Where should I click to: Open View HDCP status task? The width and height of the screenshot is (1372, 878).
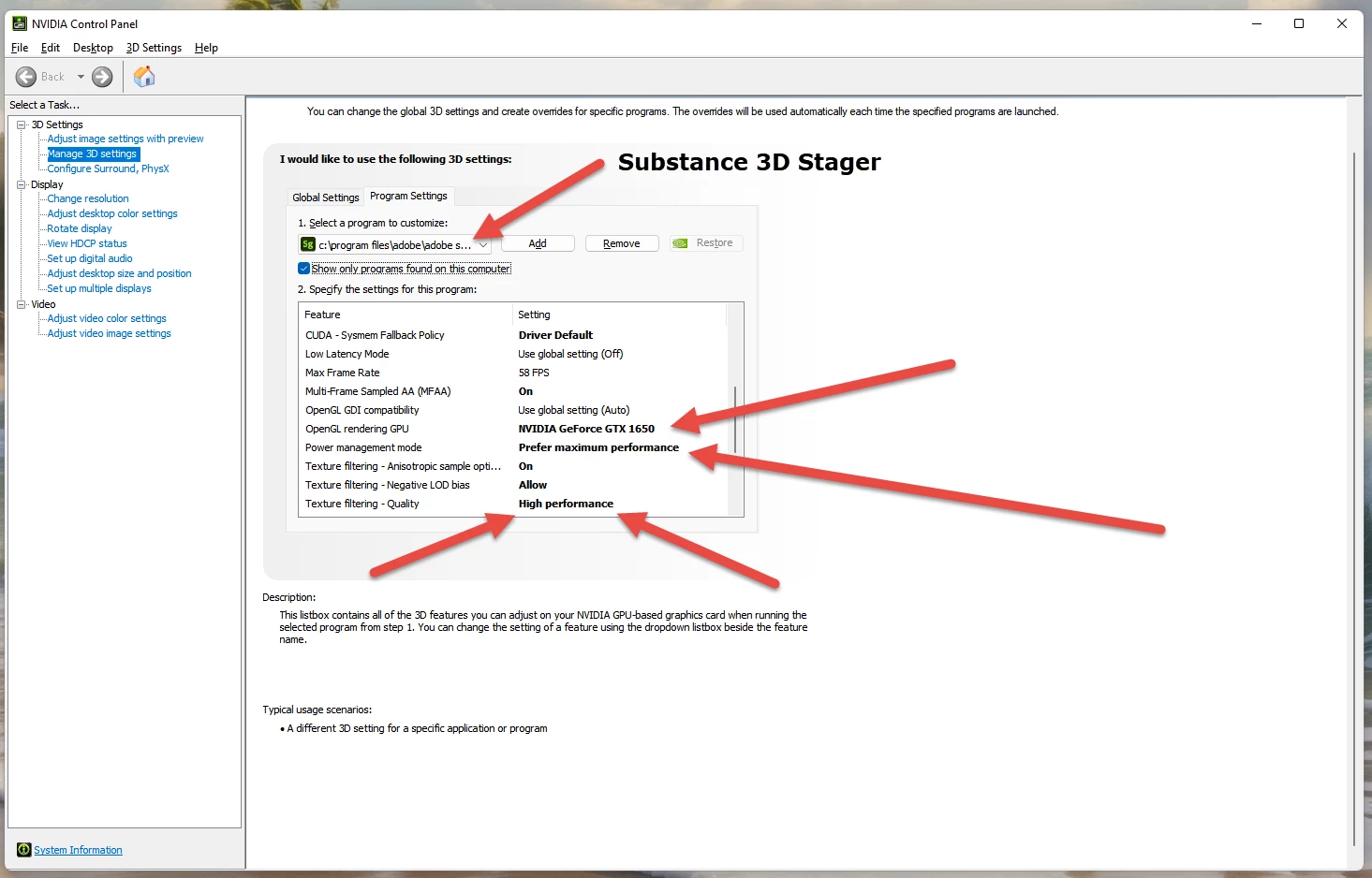tap(87, 243)
